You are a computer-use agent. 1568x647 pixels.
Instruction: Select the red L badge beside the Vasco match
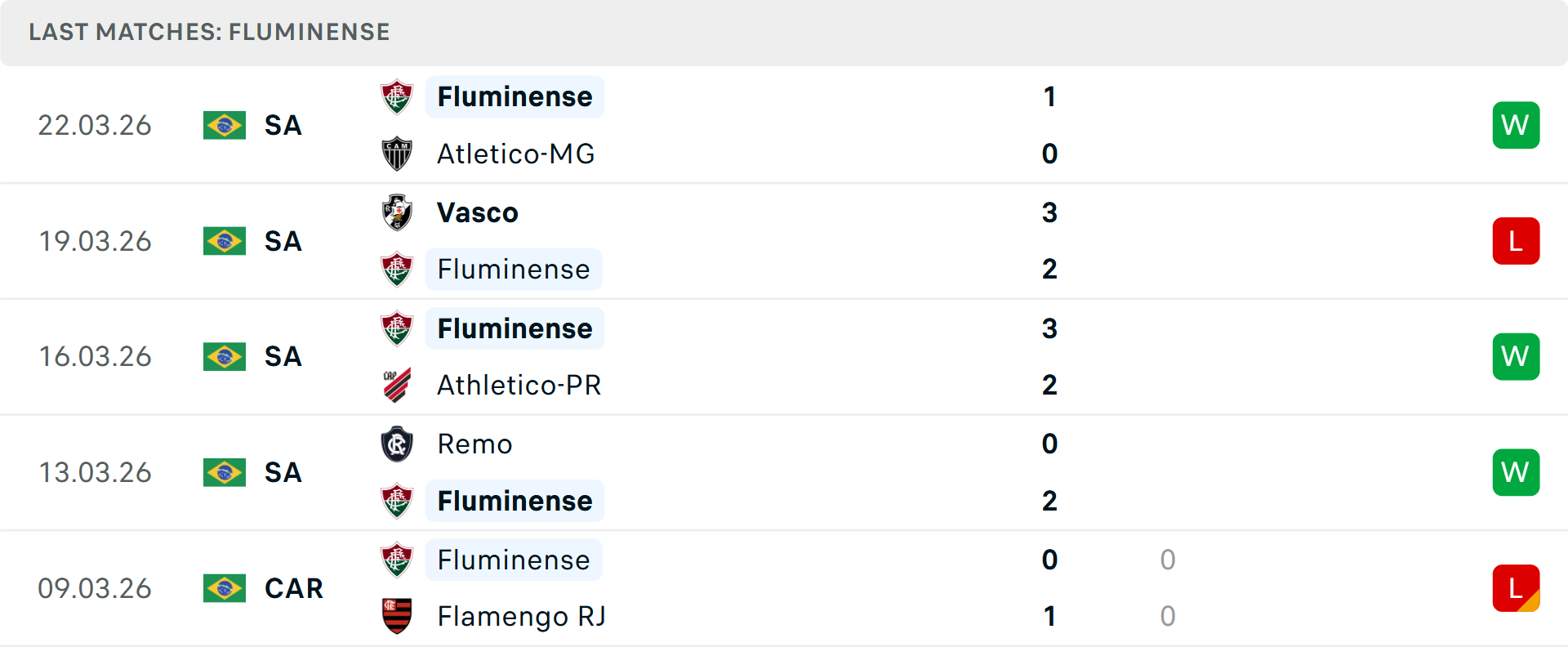coord(1516,241)
